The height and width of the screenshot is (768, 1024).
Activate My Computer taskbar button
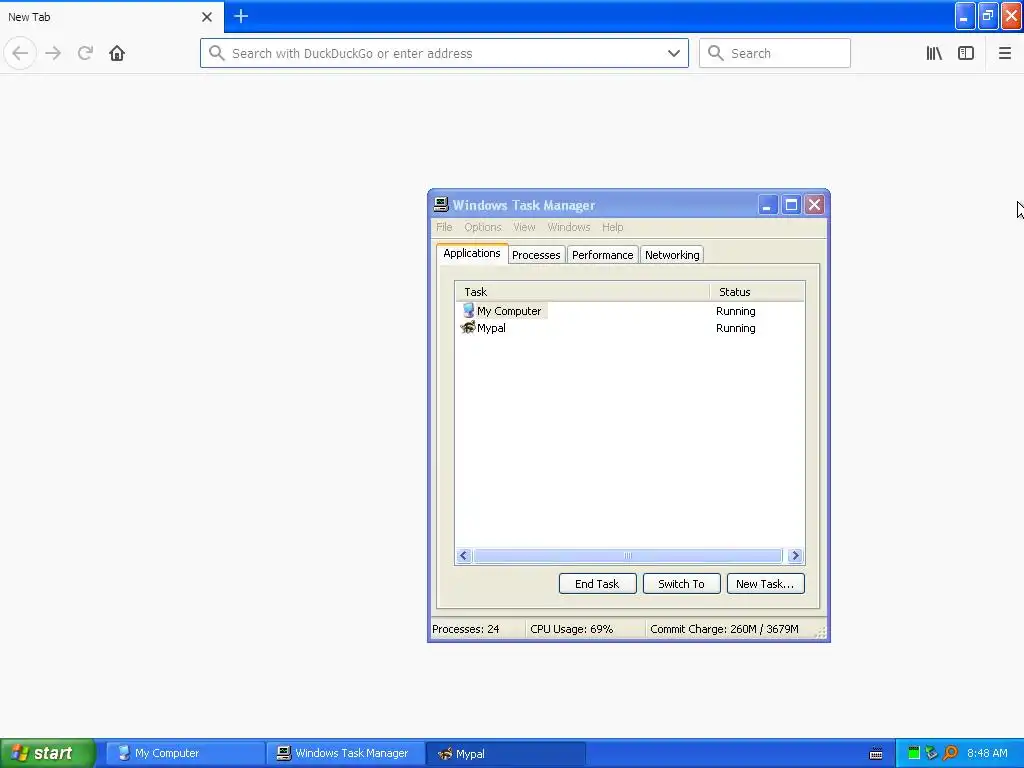coord(185,753)
